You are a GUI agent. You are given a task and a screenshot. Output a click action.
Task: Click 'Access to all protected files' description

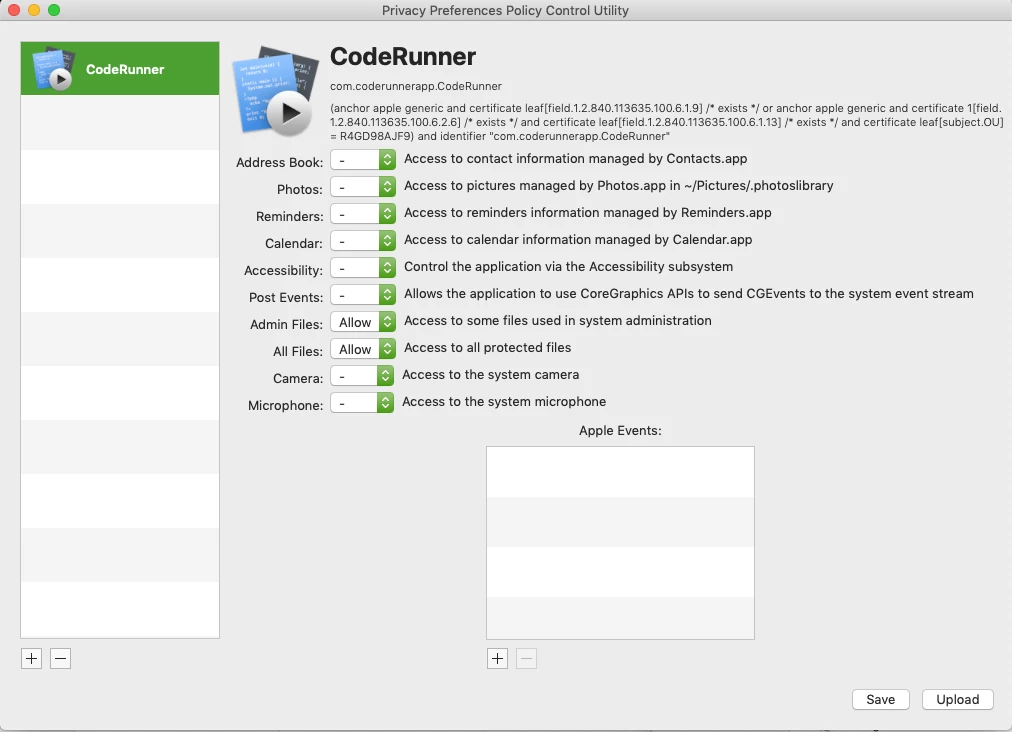pyautogui.click(x=487, y=347)
